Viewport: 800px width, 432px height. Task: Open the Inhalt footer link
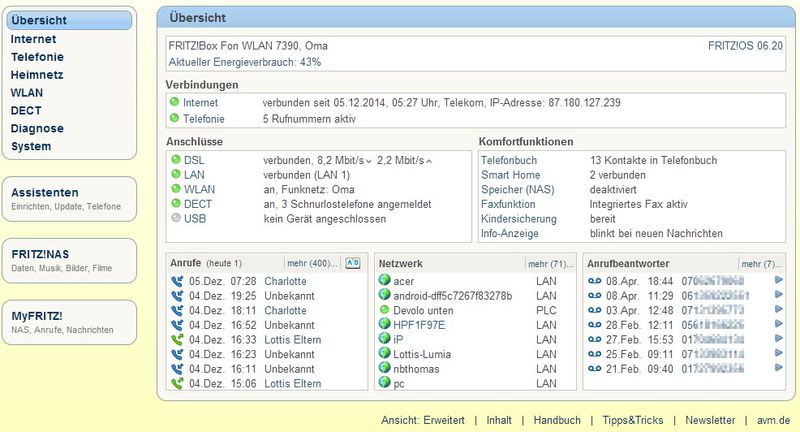[498, 420]
